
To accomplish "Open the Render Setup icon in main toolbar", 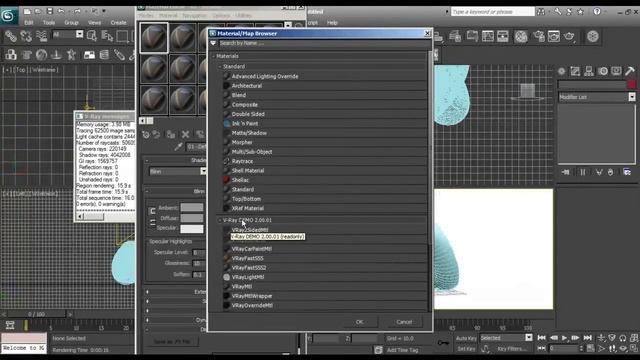I will click(538, 36).
